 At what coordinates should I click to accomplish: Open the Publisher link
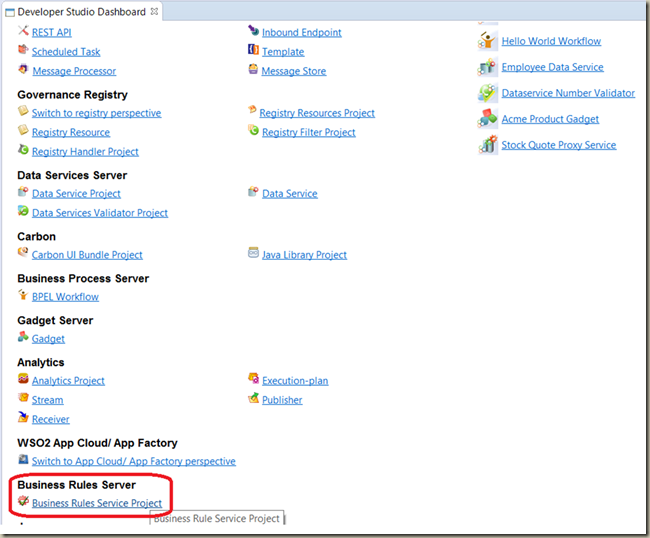(282, 400)
